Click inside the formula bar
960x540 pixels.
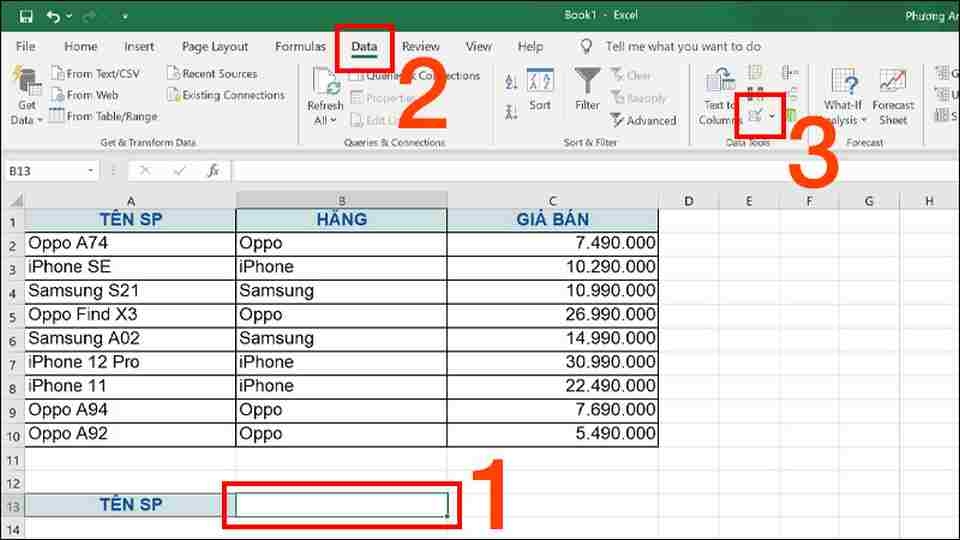pos(594,171)
